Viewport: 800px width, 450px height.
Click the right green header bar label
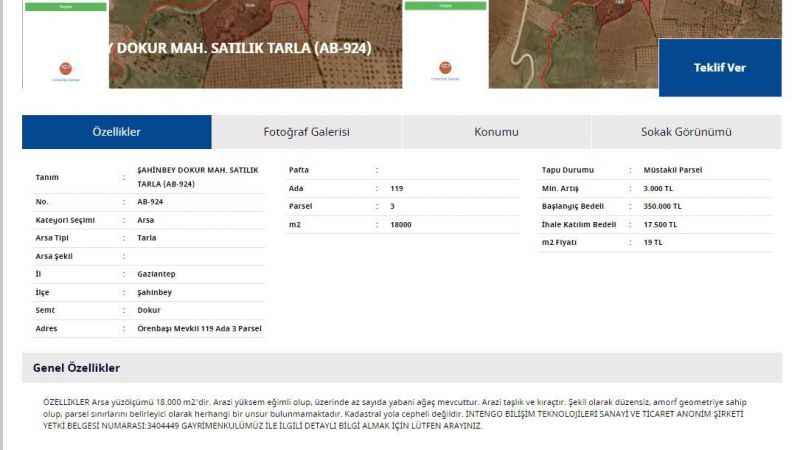click(445, 6)
